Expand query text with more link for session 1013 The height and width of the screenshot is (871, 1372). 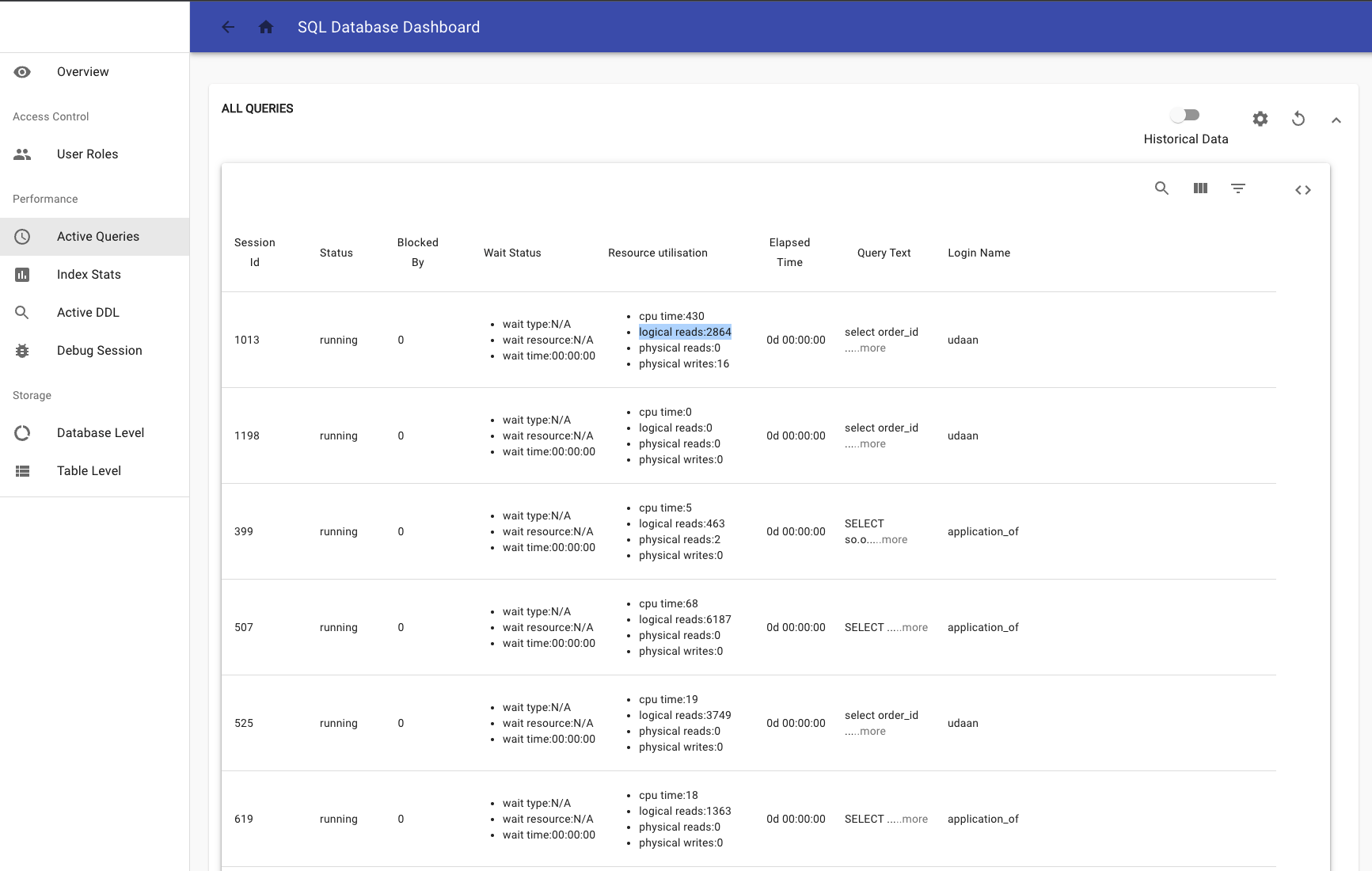pos(873,348)
